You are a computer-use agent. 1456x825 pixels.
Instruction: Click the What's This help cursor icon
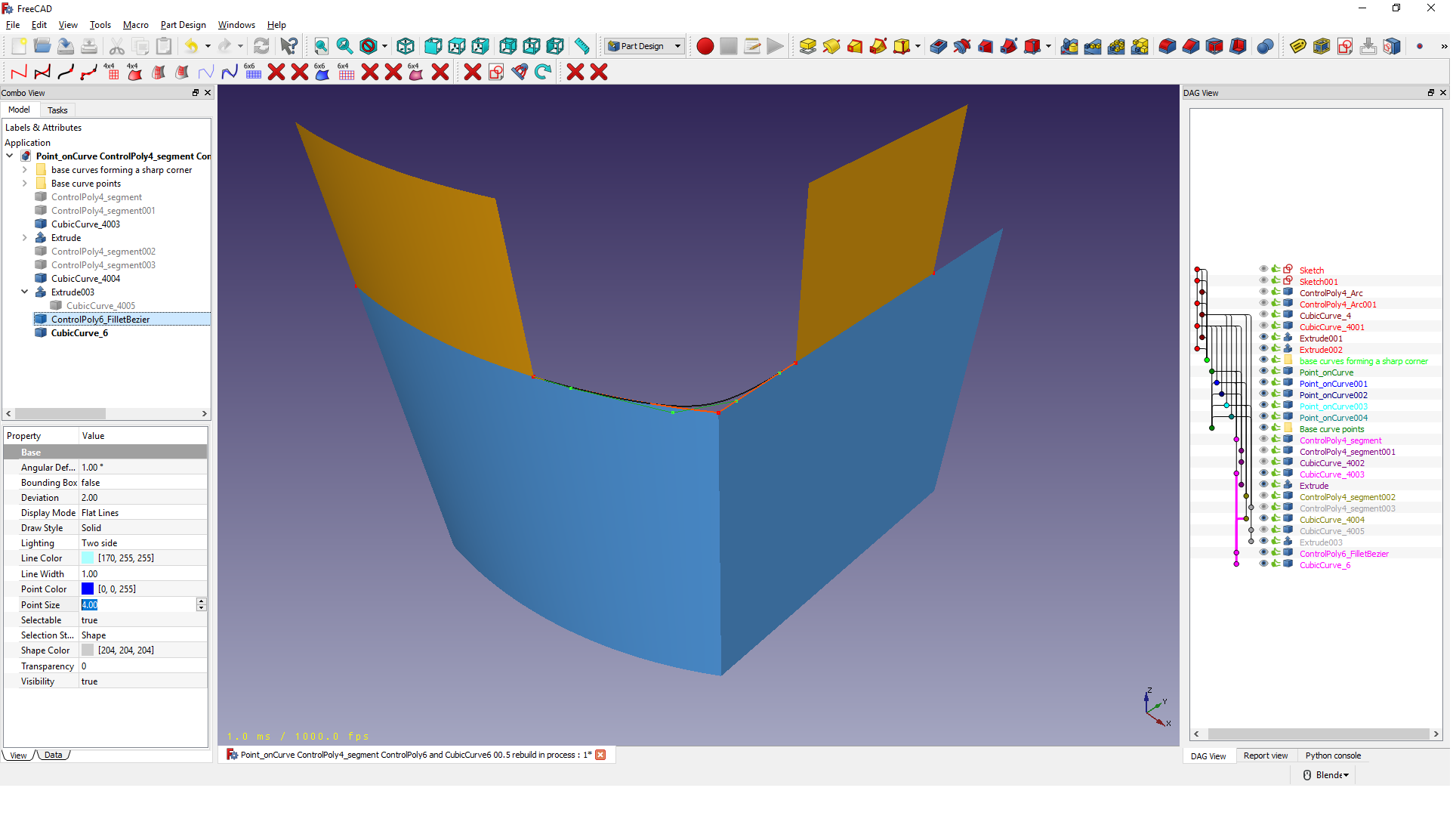288,46
